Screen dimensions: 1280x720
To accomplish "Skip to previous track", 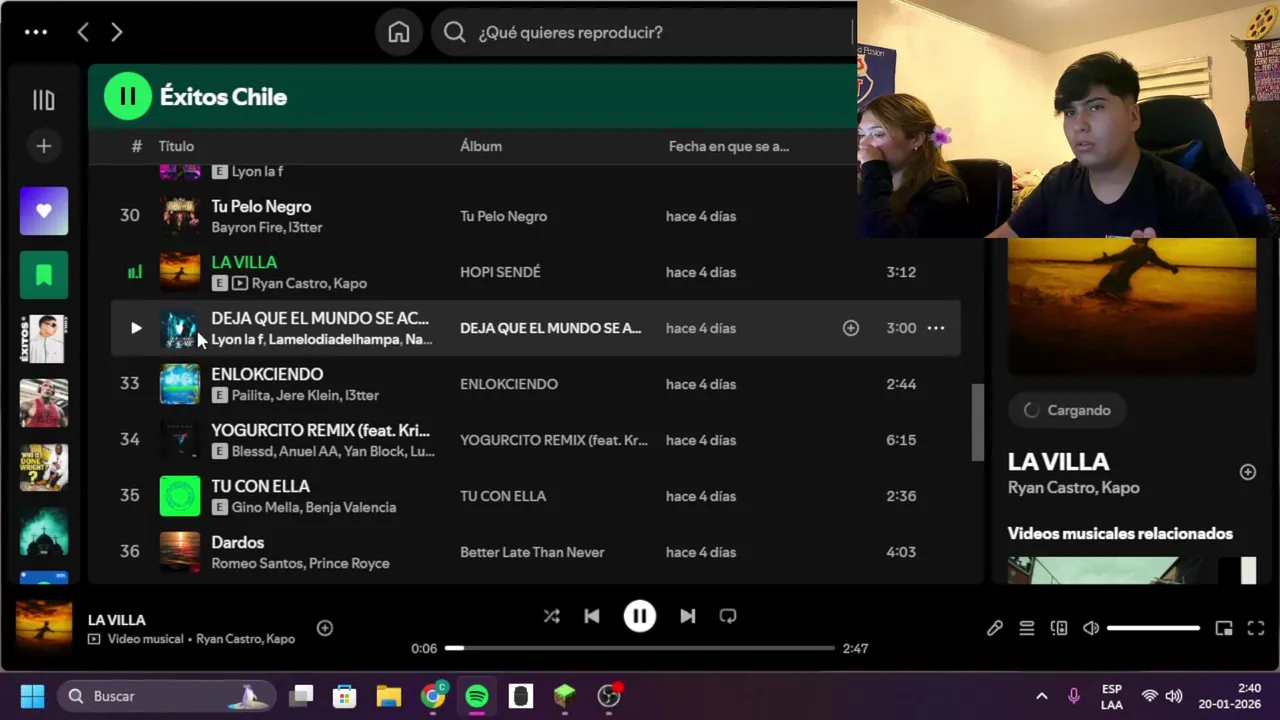I will point(592,616).
